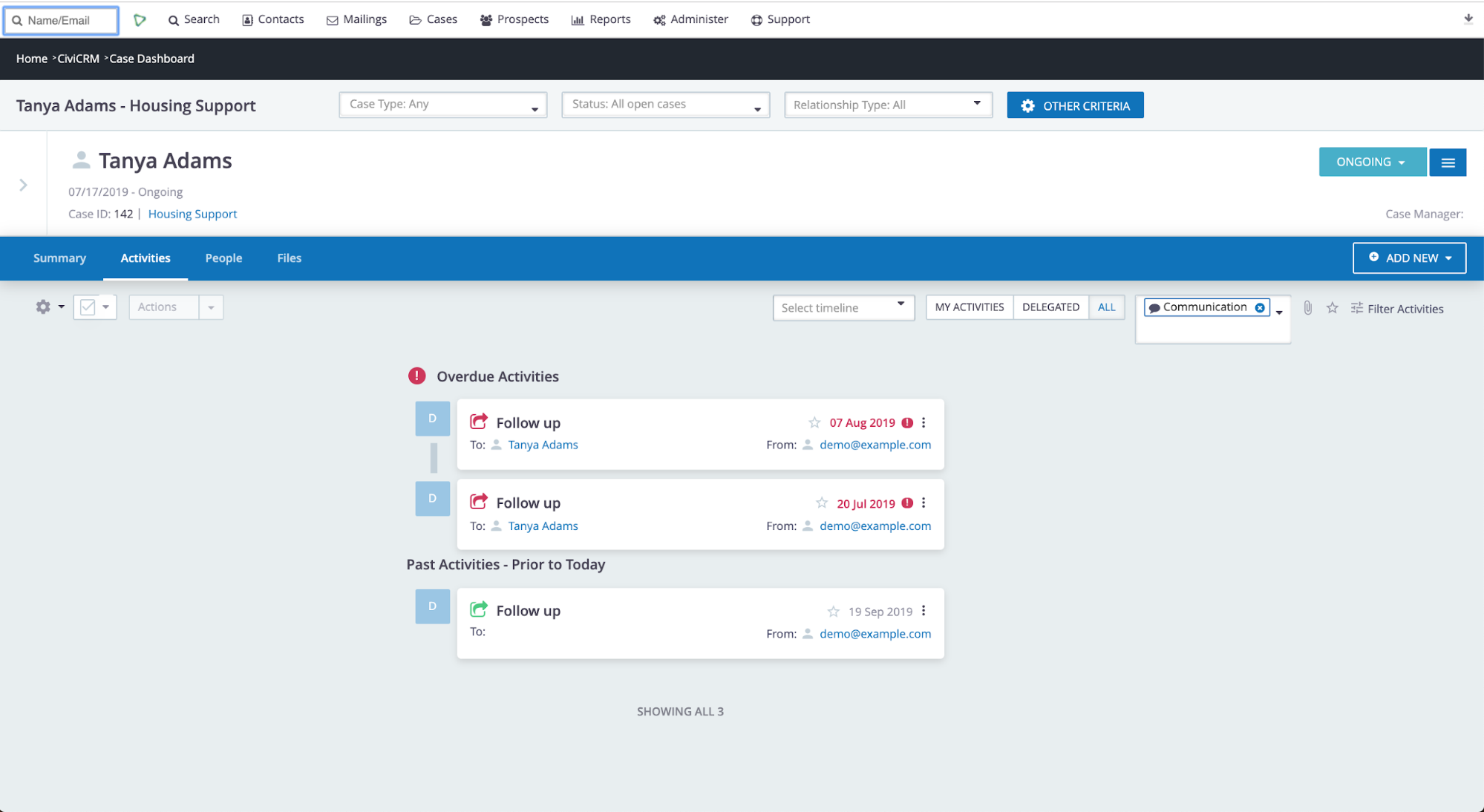Click the Other Criteria button

1075,105
